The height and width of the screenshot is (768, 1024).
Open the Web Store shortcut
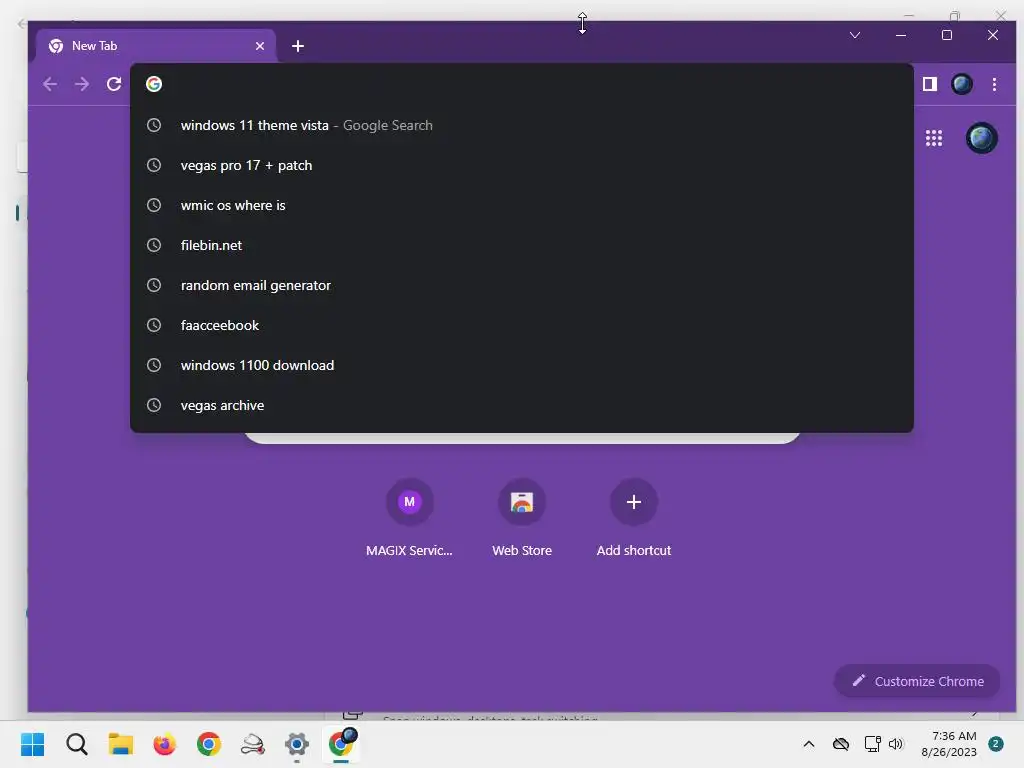[522, 517]
